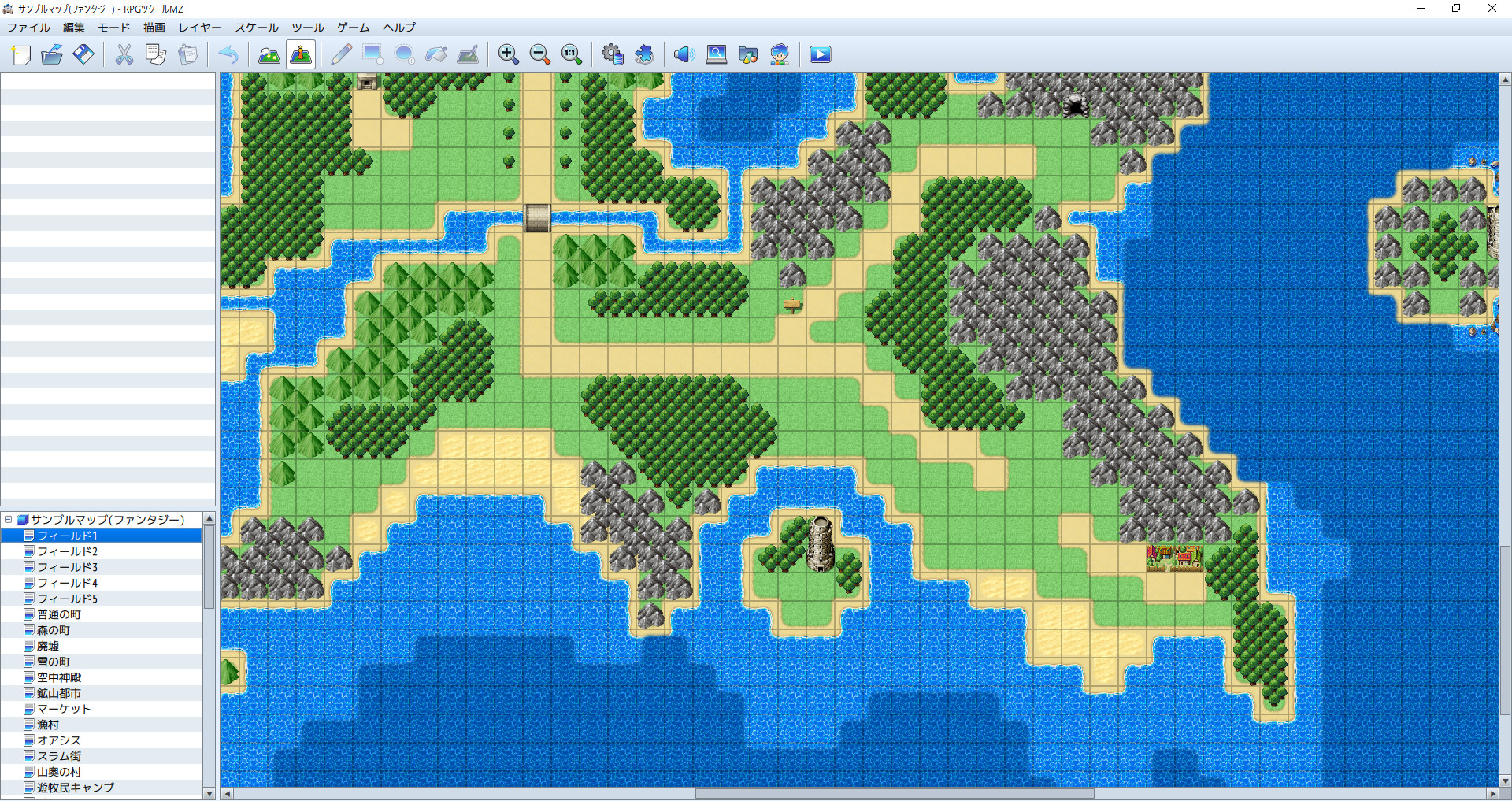Reset map zoom to actual size
Viewport: 1512px width, 801px height.
point(571,54)
